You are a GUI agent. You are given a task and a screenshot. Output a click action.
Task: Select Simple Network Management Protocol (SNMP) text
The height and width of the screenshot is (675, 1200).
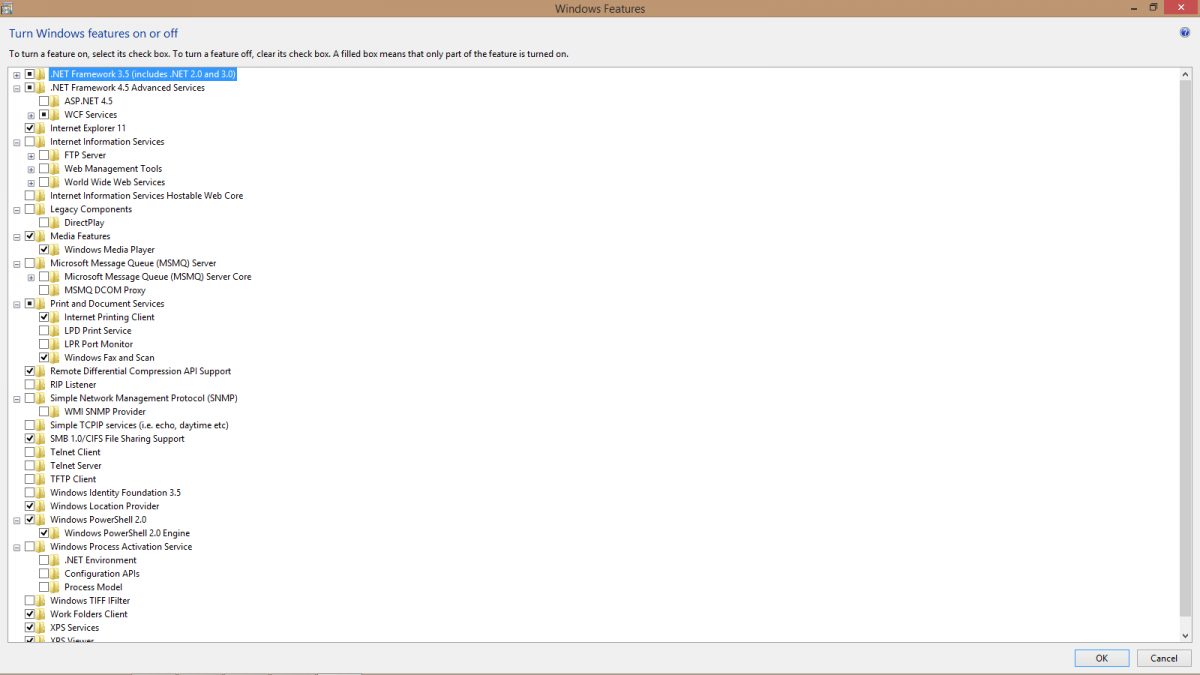coord(144,398)
